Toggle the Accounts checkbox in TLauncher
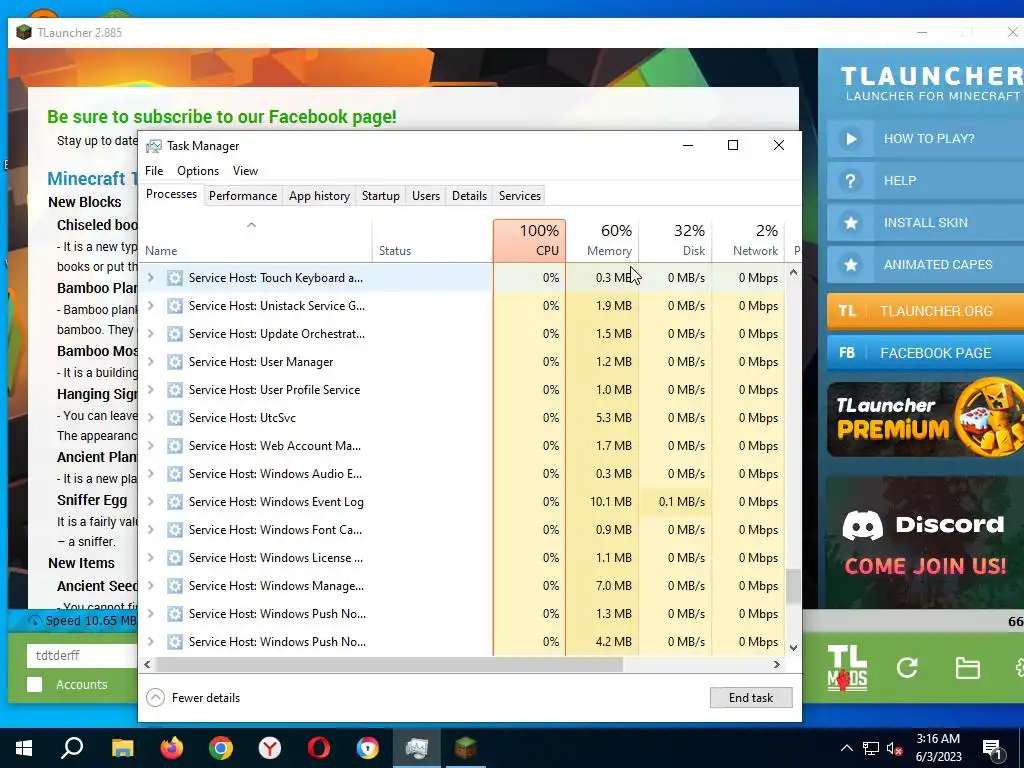This screenshot has height=768, width=1024. [35, 684]
